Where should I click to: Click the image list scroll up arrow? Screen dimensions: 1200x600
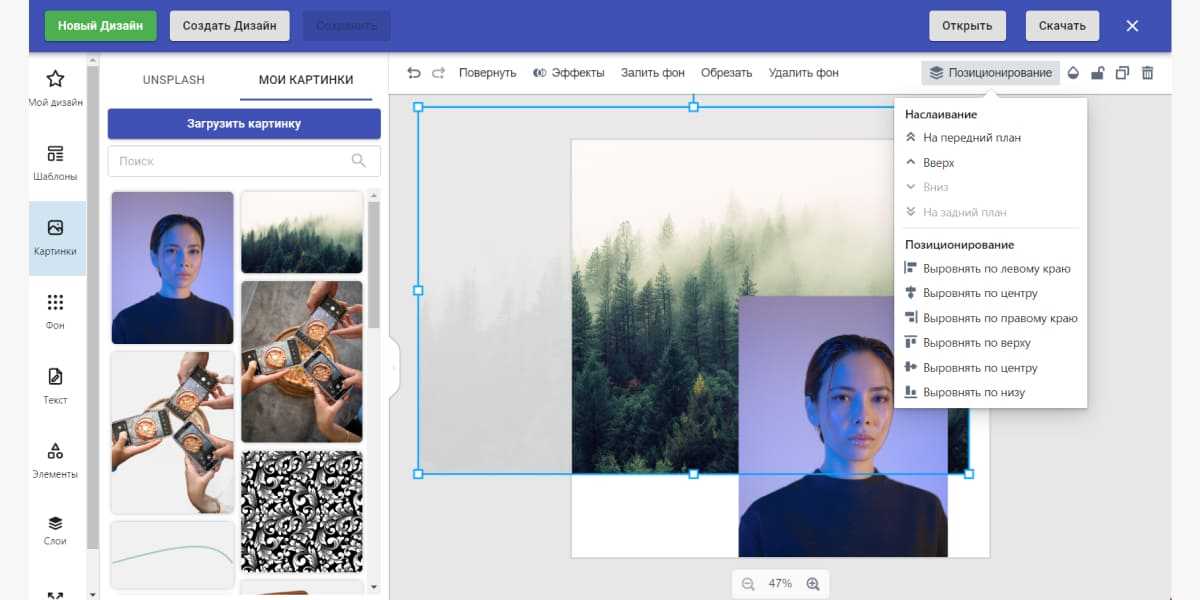pyautogui.click(x=374, y=195)
